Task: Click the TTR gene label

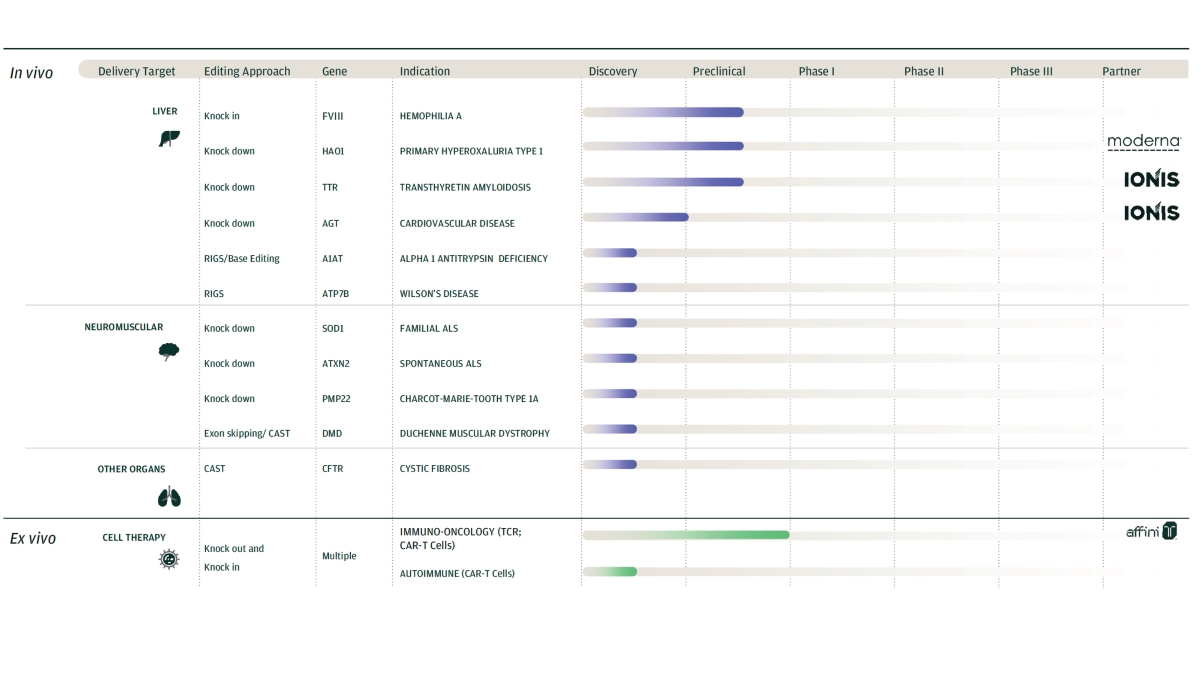Action: tap(331, 188)
